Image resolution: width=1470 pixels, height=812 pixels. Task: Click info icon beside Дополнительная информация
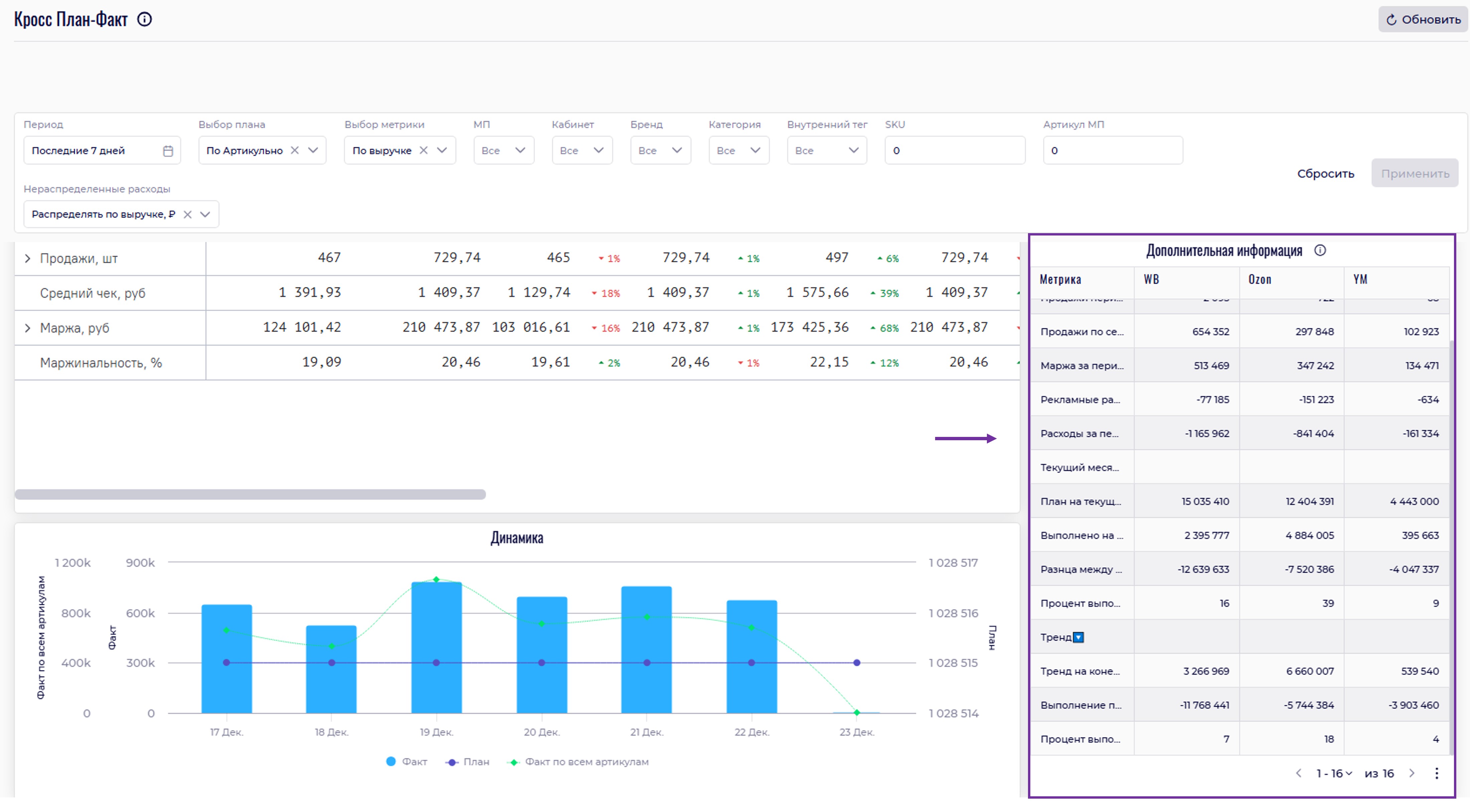point(1320,251)
